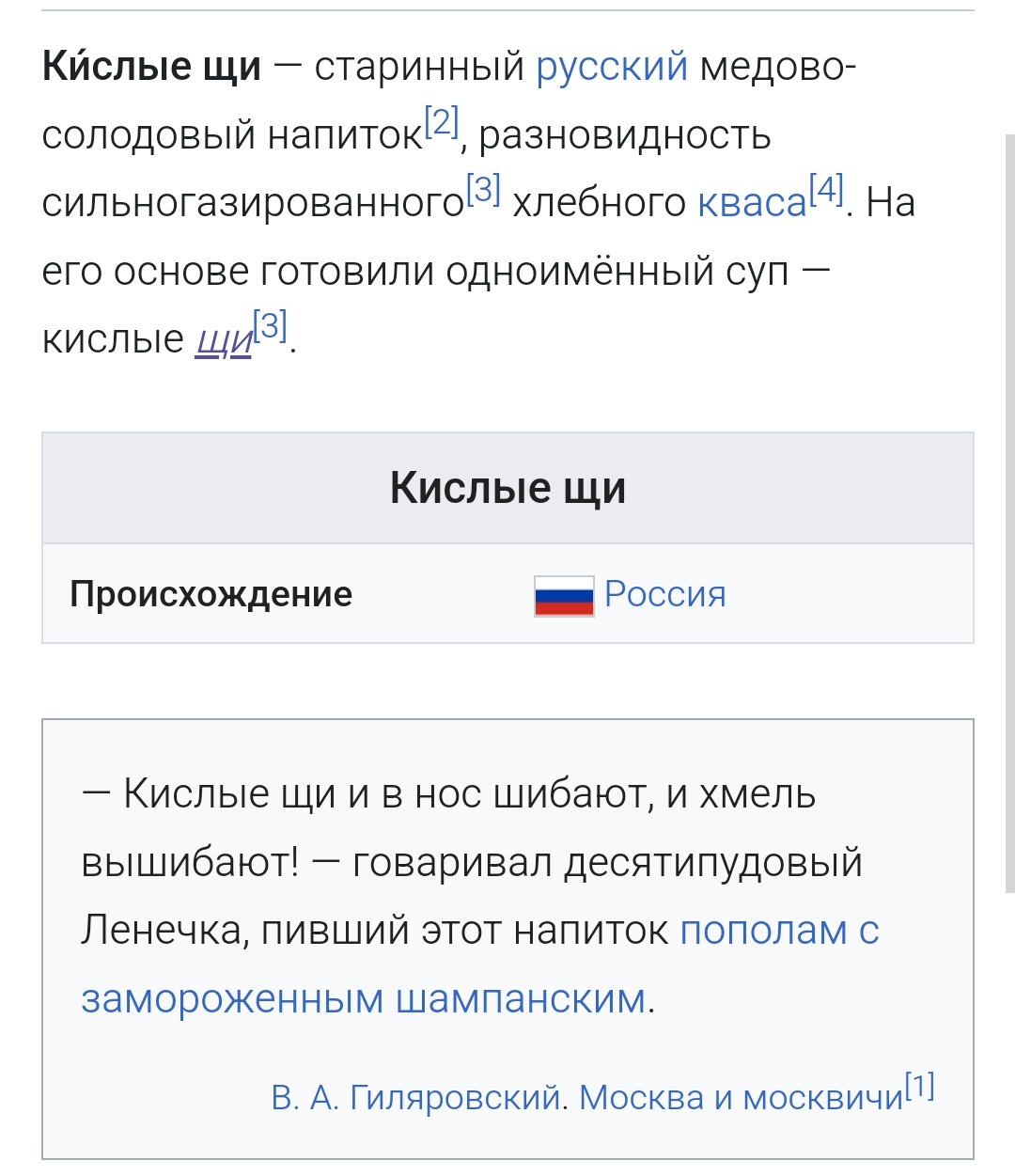Open the 'В. А. Гиляровский' author link
1015x1176 pixels.
(416, 1097)
